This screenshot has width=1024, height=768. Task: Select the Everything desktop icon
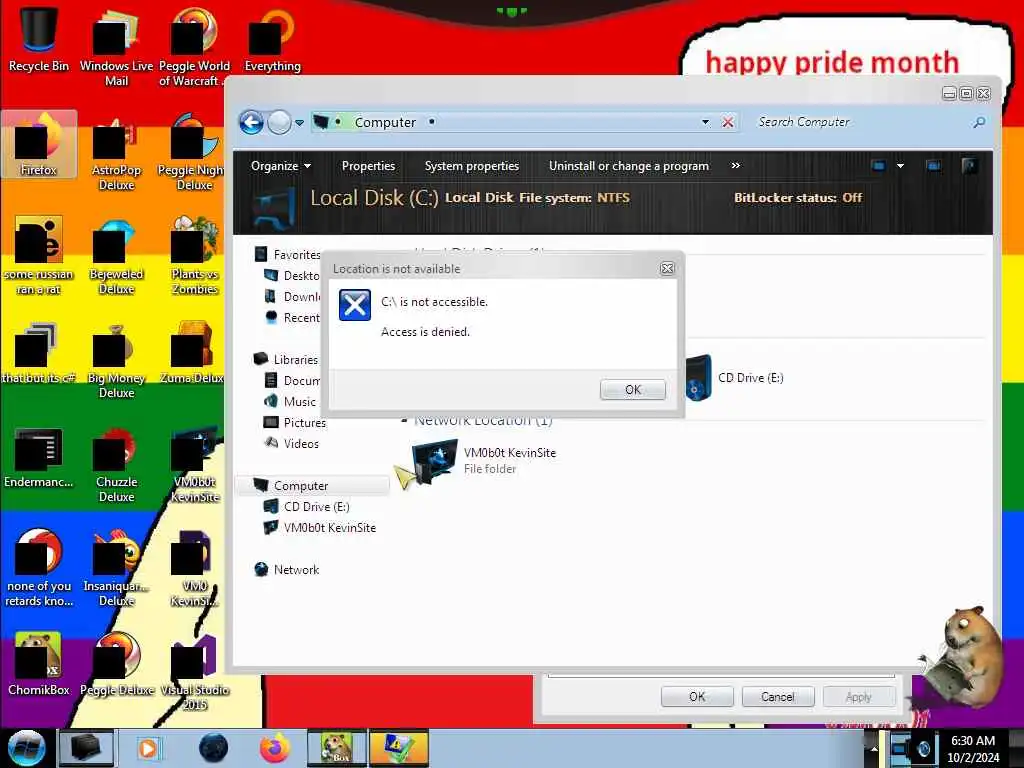click(272, 39)
